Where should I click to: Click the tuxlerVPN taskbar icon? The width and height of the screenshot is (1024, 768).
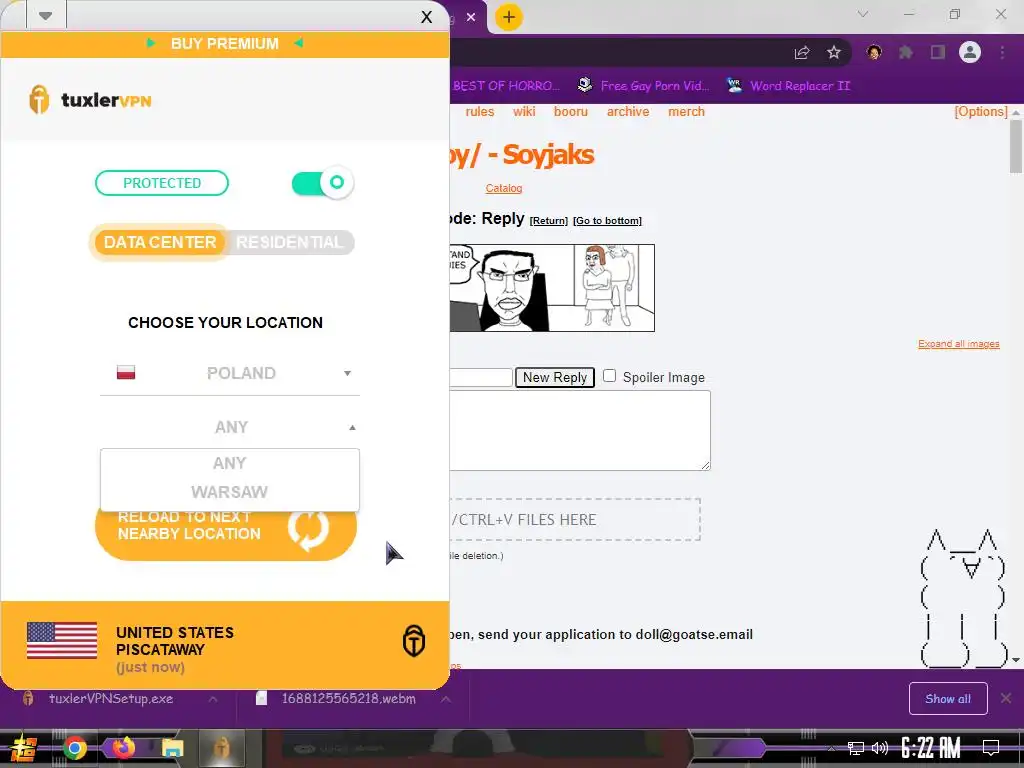(221, 748)
